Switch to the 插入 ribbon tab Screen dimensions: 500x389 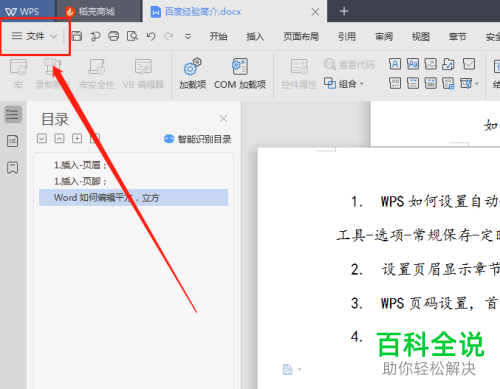255,36
